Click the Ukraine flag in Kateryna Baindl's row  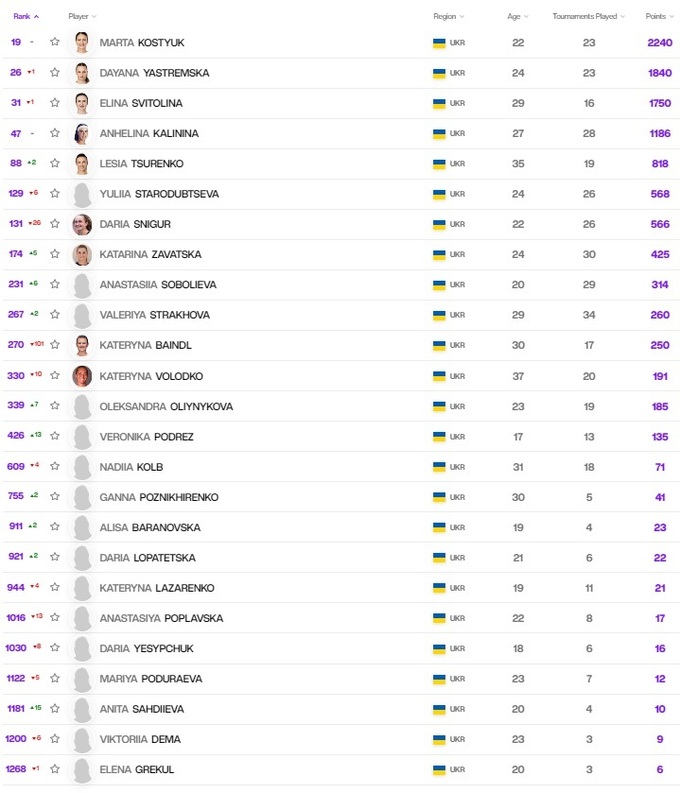click(439, 346)
